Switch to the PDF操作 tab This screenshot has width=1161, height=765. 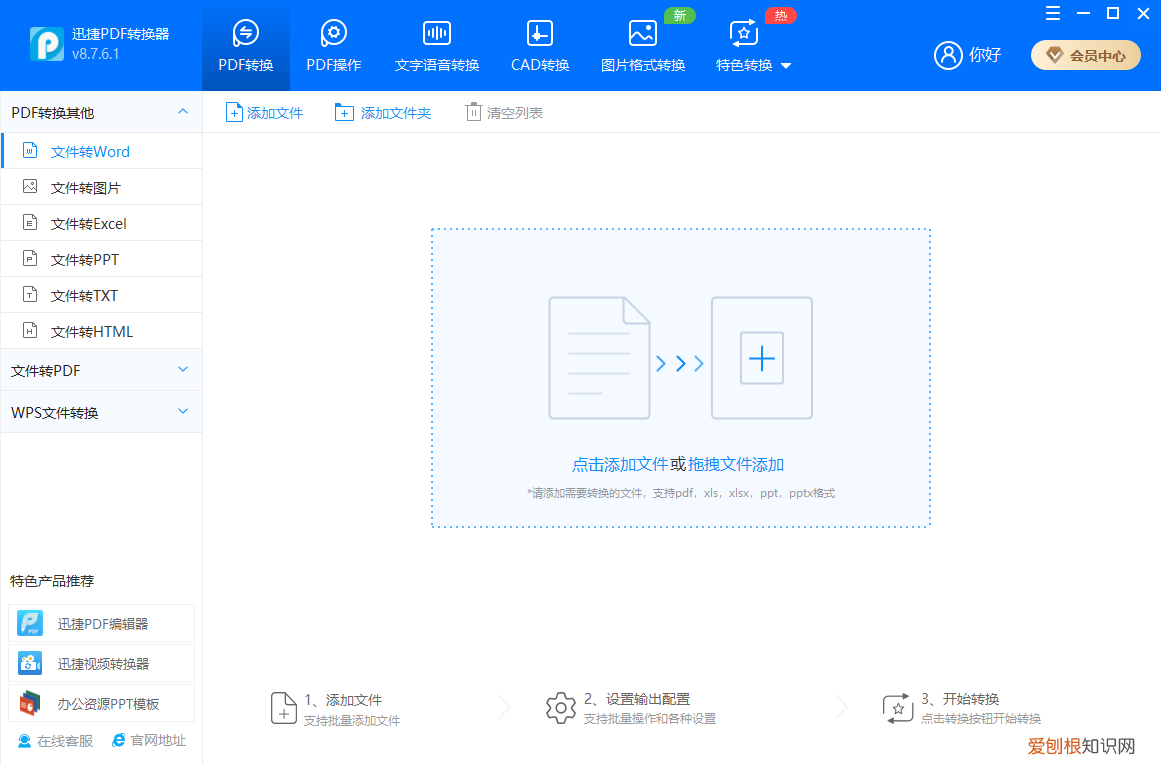(x=334, y=45)
